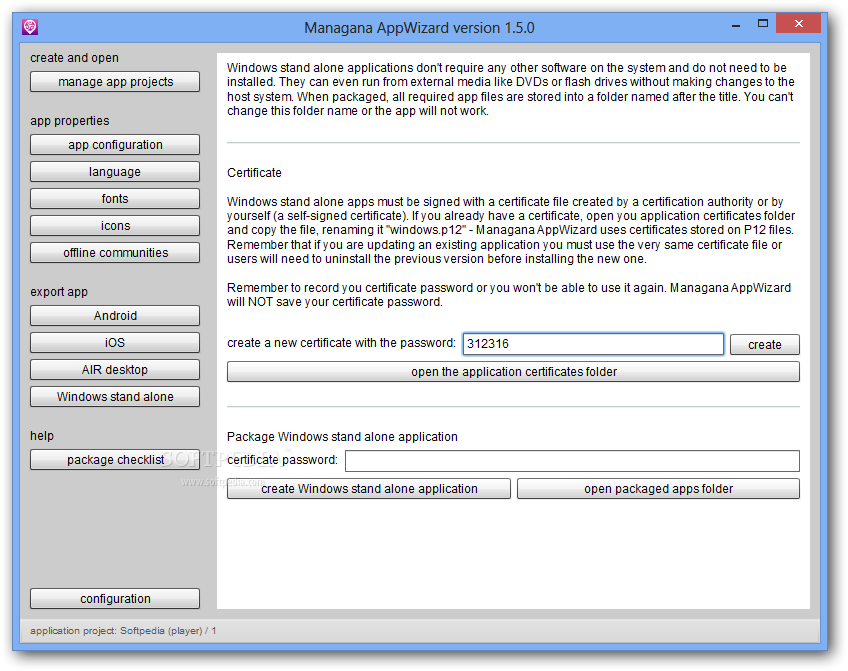Click create to generate the certificate

click(765, 344)
